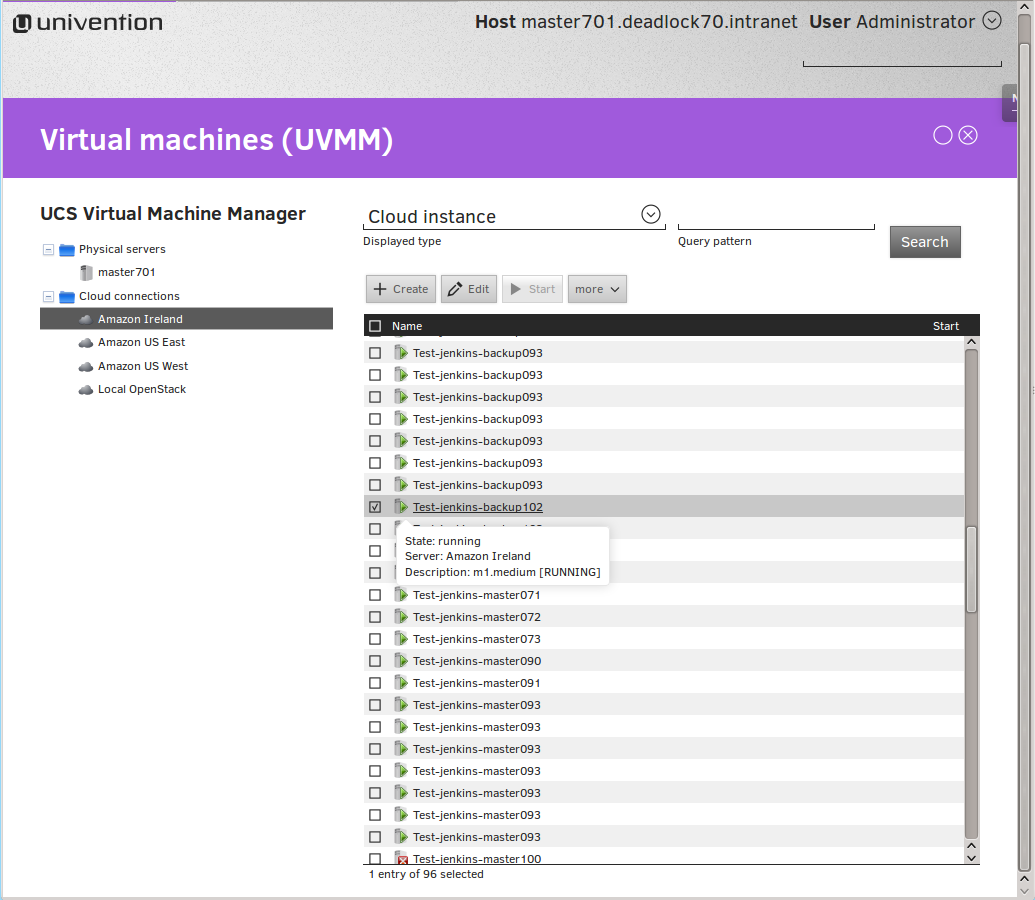Click the Physical servers folder icon
This screenshot has width=1035, height=900.
tap(67, 250)
